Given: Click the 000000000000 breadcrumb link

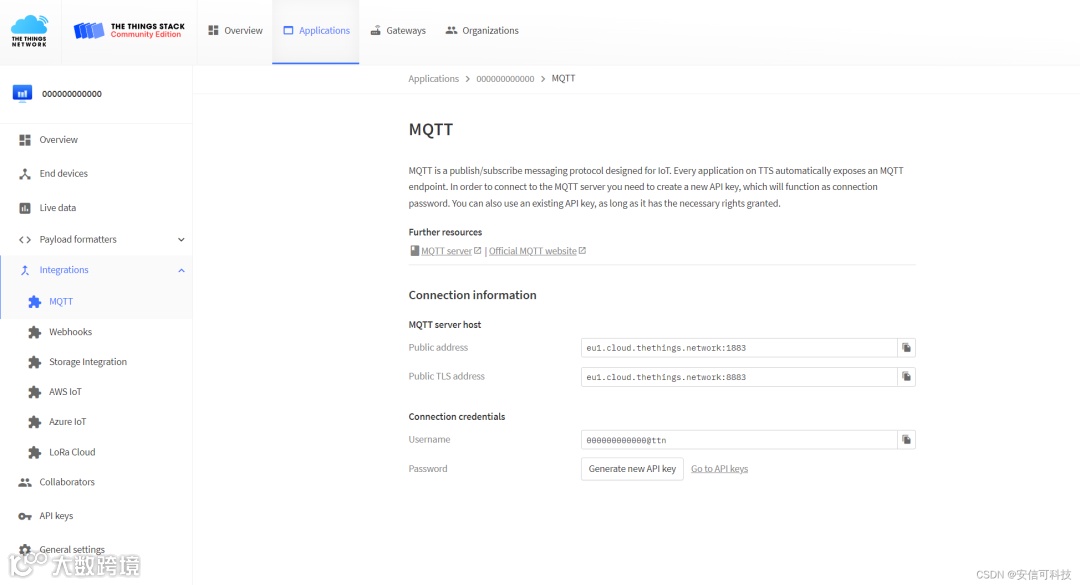Looking at the screenshot, I should pos(505,79).
